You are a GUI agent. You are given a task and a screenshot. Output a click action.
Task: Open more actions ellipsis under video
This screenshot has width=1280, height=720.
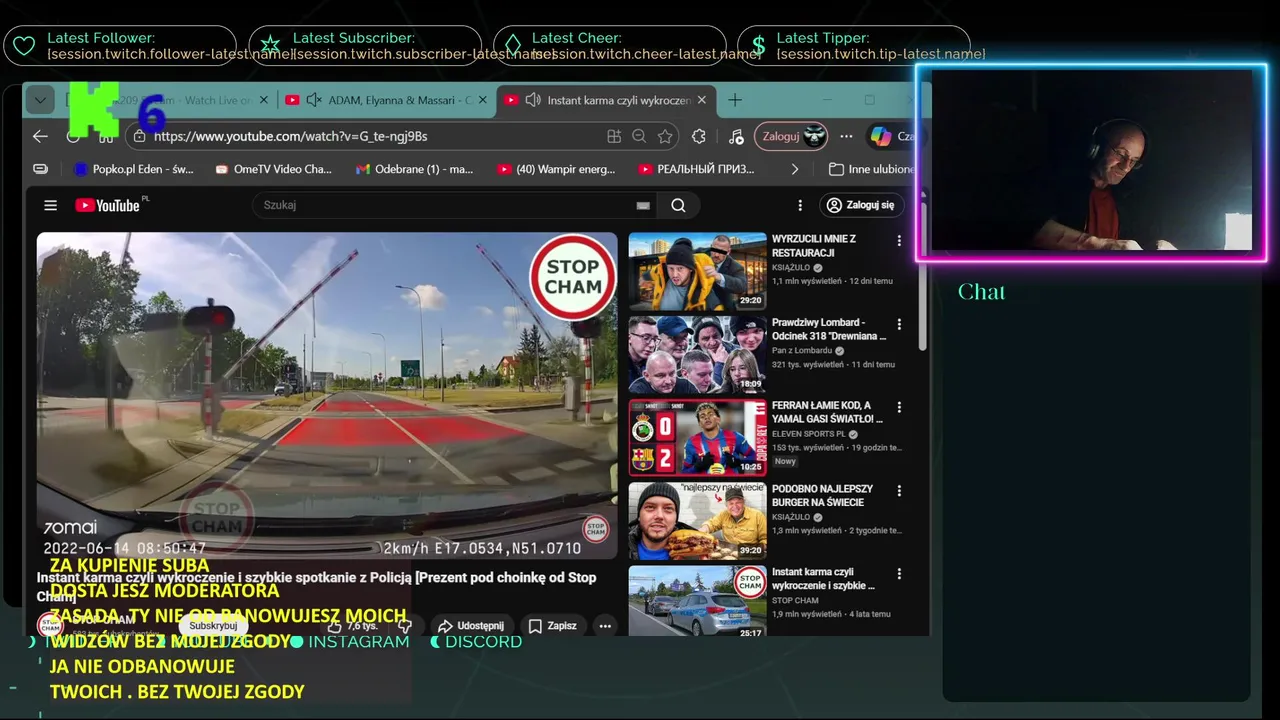coord(605,626)
